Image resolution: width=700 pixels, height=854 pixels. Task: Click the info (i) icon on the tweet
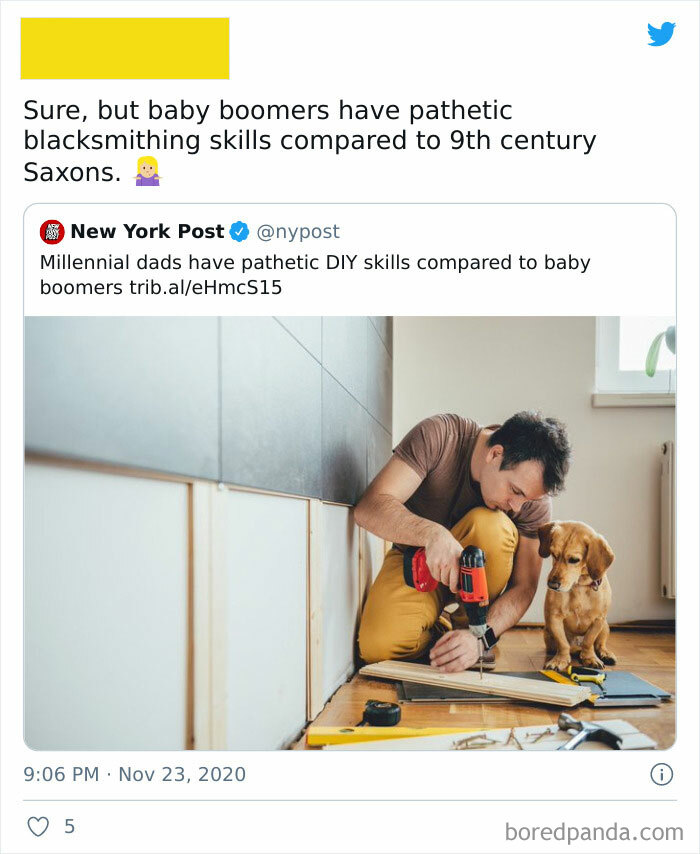tap(663, 773)
